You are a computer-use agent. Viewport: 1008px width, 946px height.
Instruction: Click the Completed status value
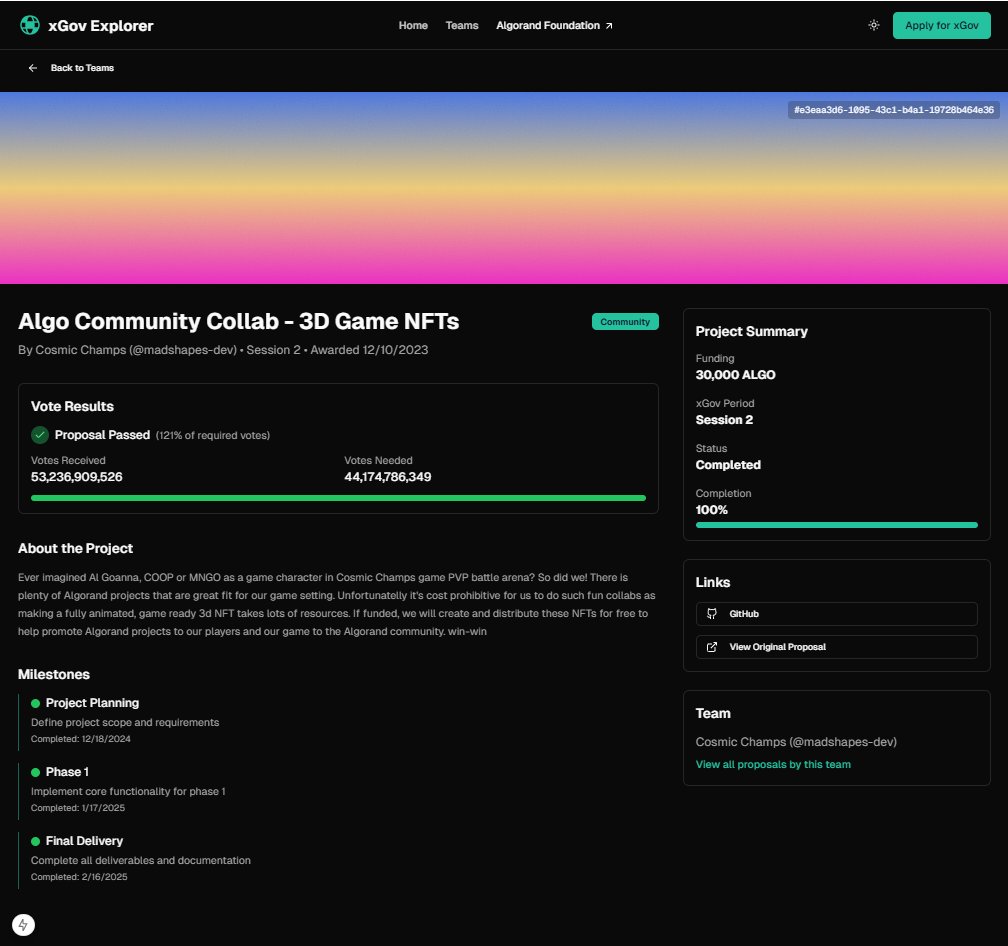coord(728,465)
